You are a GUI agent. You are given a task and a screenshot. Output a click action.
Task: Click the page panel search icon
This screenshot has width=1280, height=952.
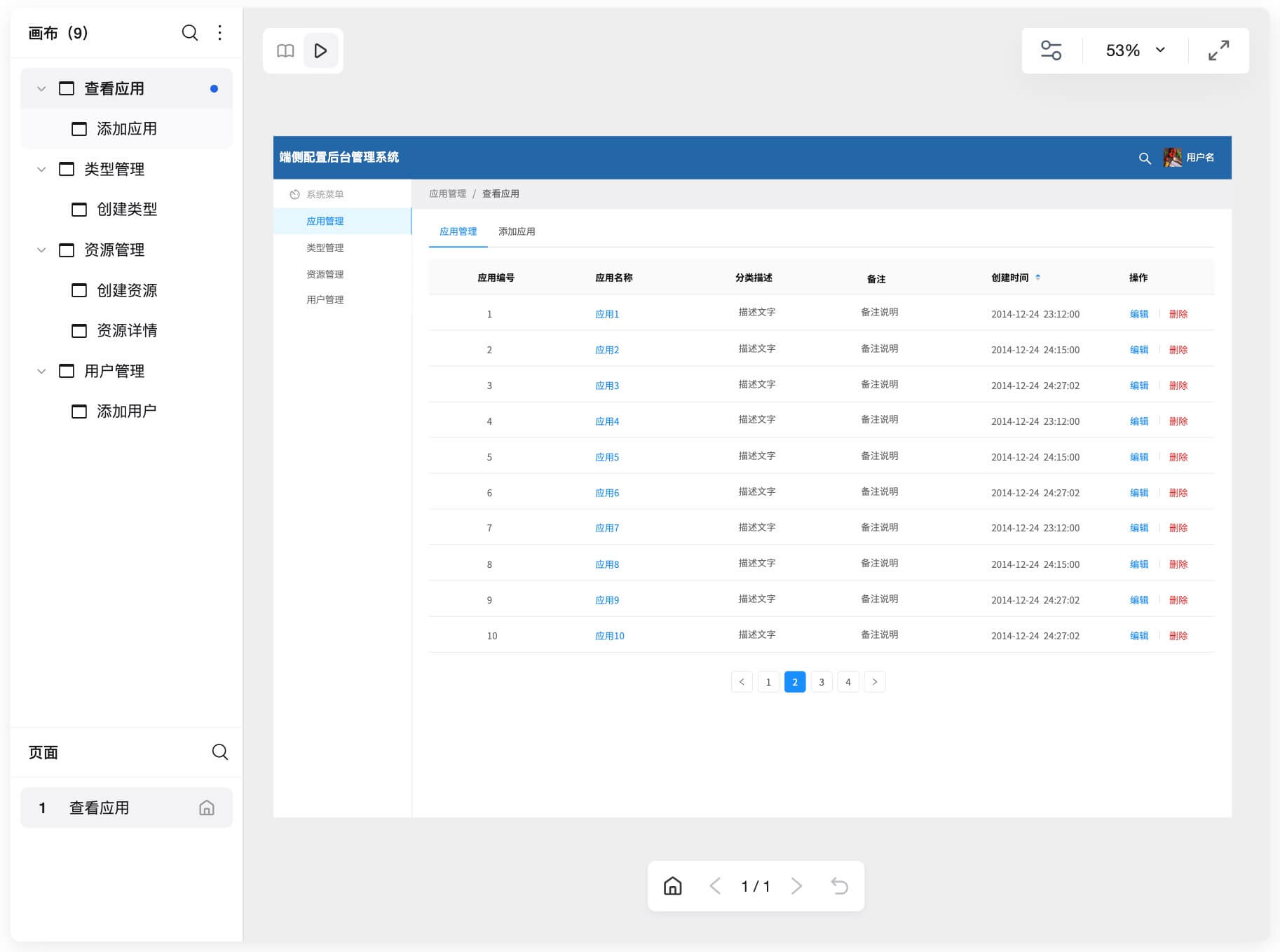point(220,752)
